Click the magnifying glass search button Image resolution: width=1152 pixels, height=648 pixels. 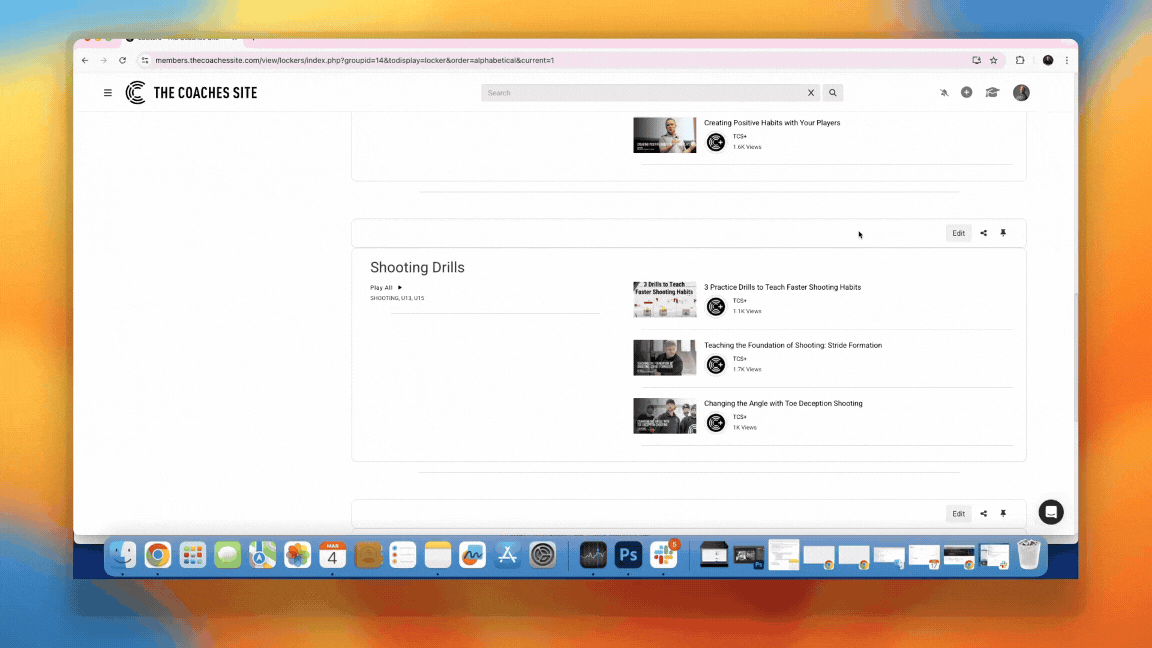[833, 93]
